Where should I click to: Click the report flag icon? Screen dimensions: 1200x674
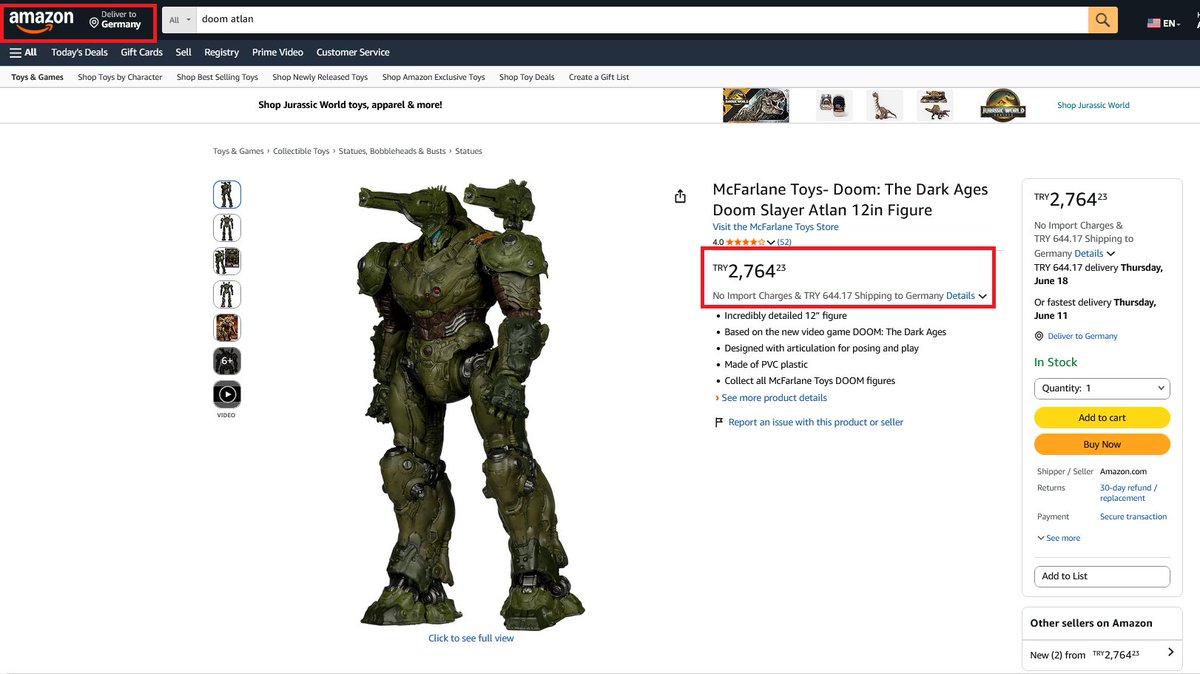(718, 423)
